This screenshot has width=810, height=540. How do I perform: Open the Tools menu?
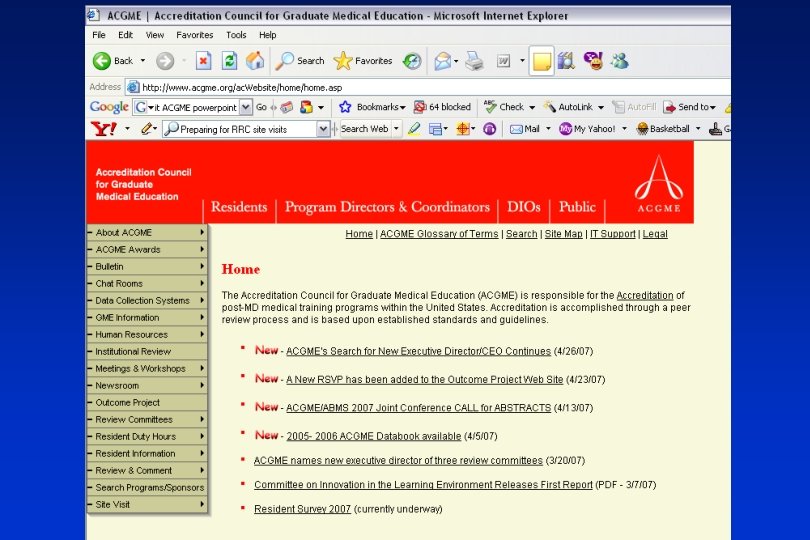pos(236,35)
